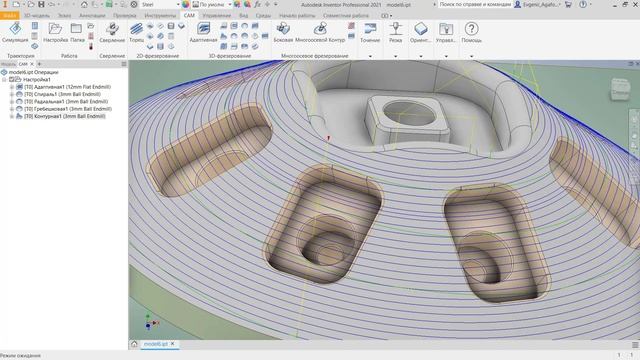Open the Резка cutting panel
640x360 pixels.
(x=395, y=33)
